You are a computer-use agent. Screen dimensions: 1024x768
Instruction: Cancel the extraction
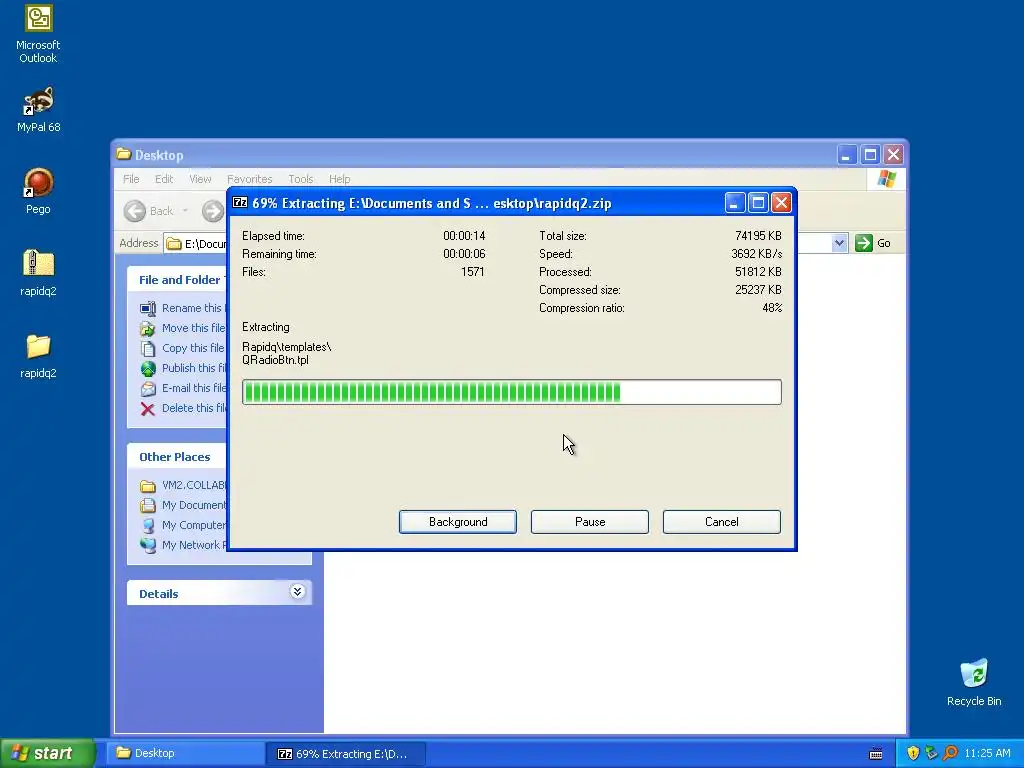(x=722, y=522)
